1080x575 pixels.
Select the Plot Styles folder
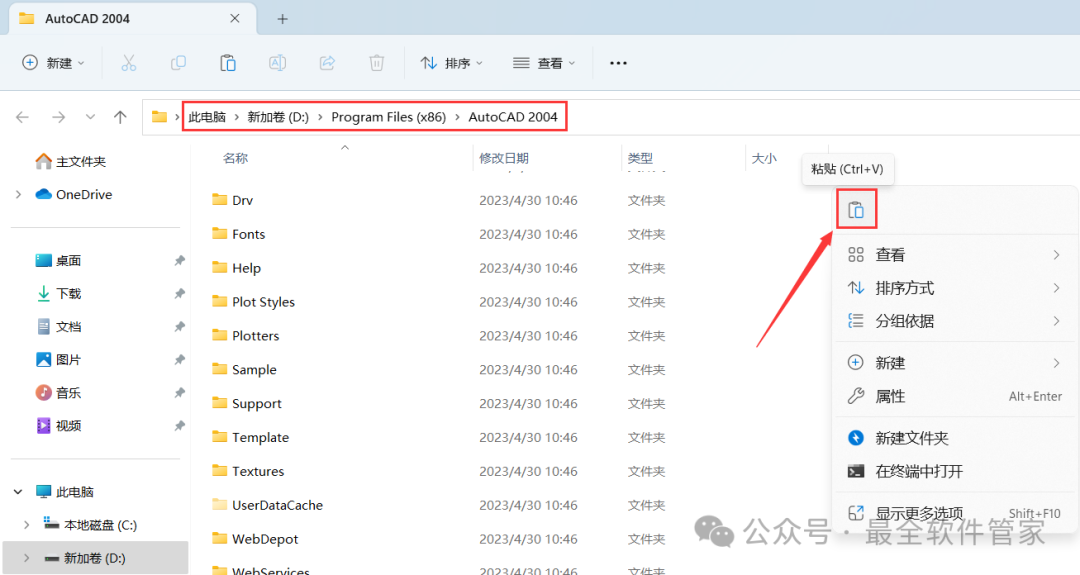253,302
